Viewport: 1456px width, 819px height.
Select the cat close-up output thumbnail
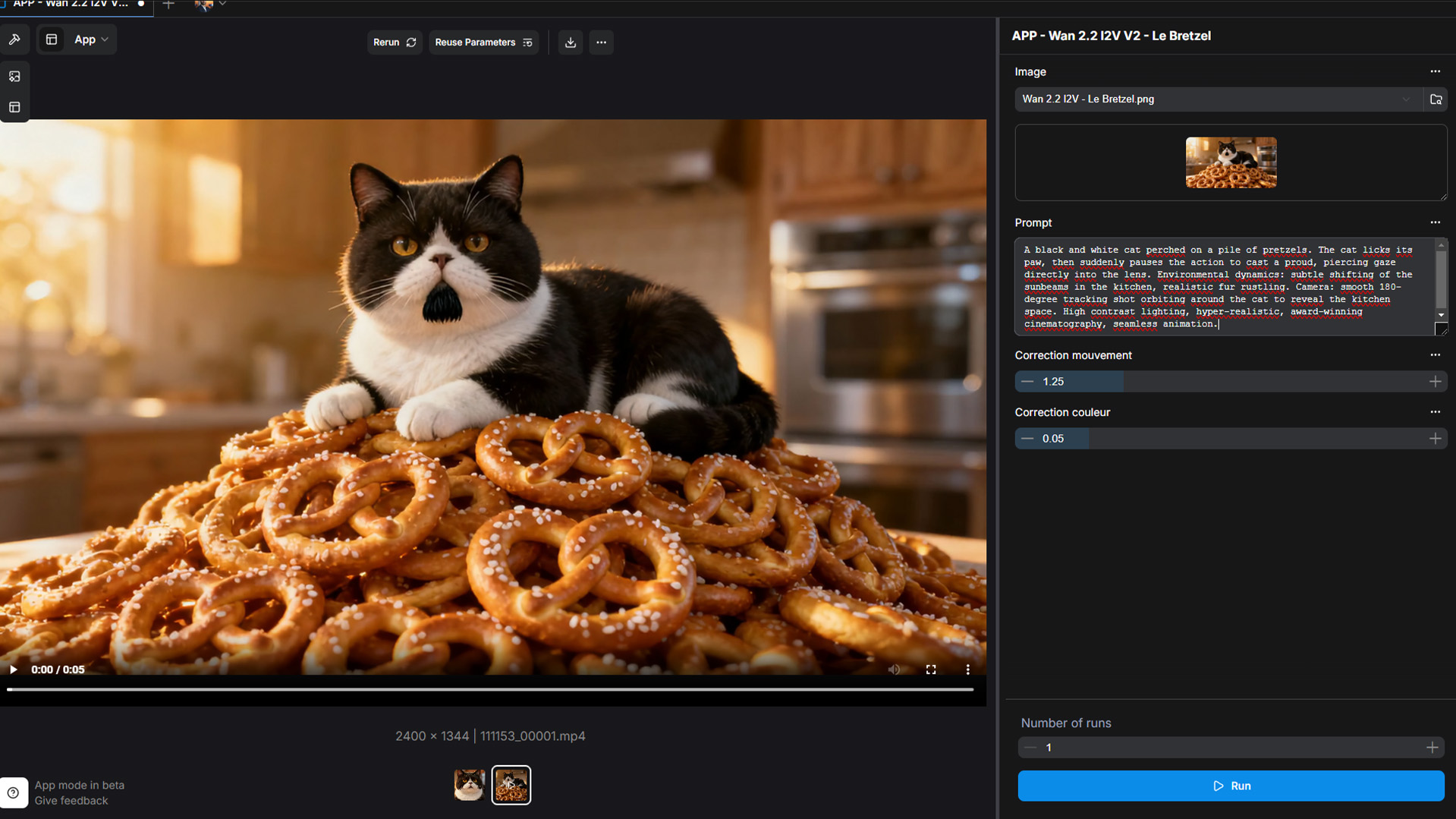pos(469,785)
